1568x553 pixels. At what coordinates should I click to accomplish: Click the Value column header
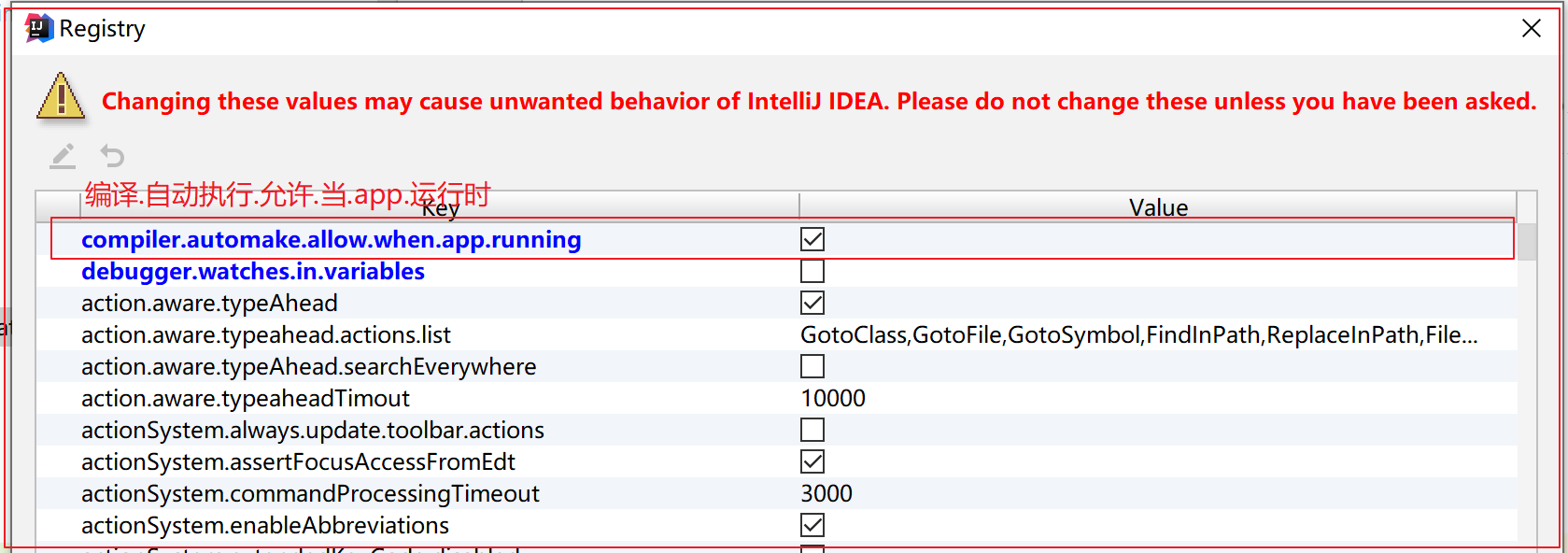[x=1158, y=207]
